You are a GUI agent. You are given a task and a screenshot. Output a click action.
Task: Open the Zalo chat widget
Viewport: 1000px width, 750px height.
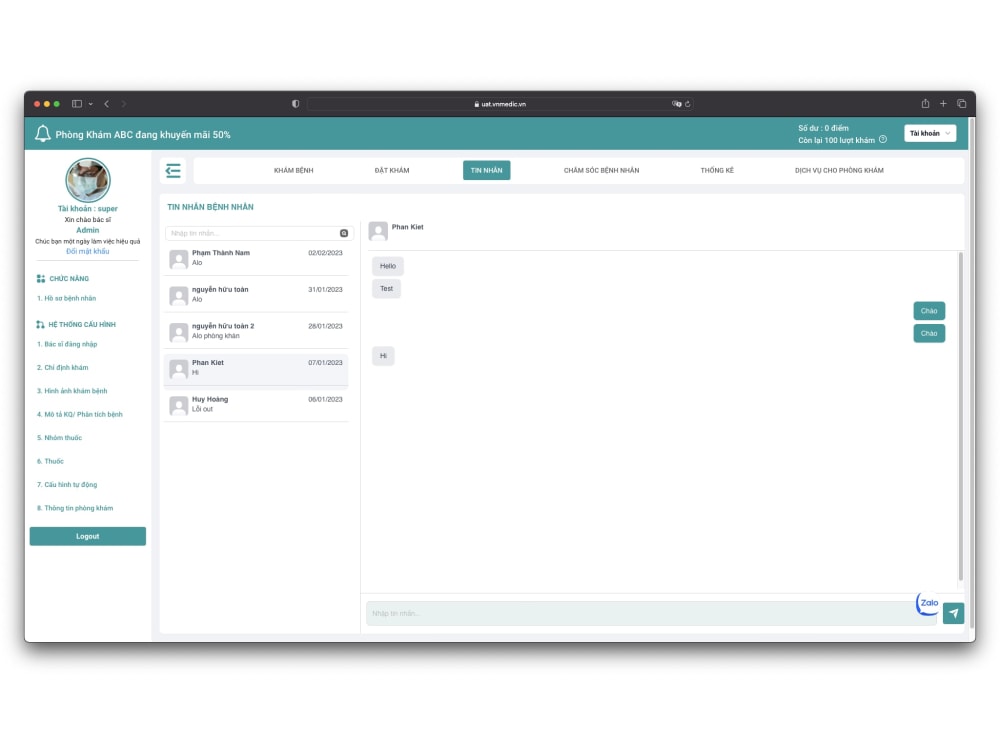[929, 603]
